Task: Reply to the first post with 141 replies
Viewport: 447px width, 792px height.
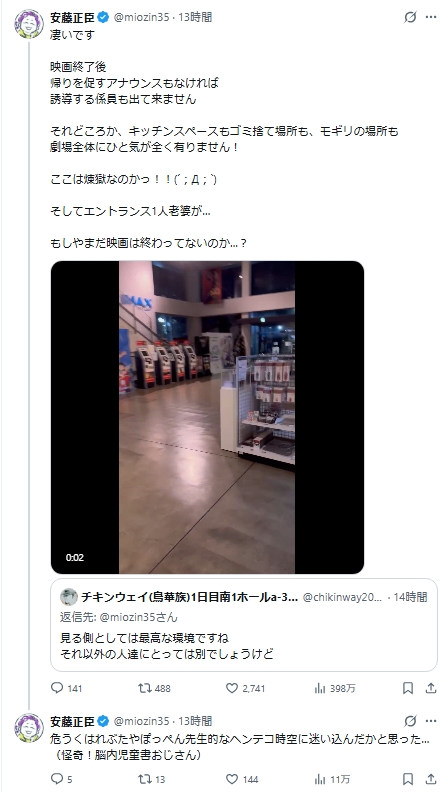Action: click(67, 688)
